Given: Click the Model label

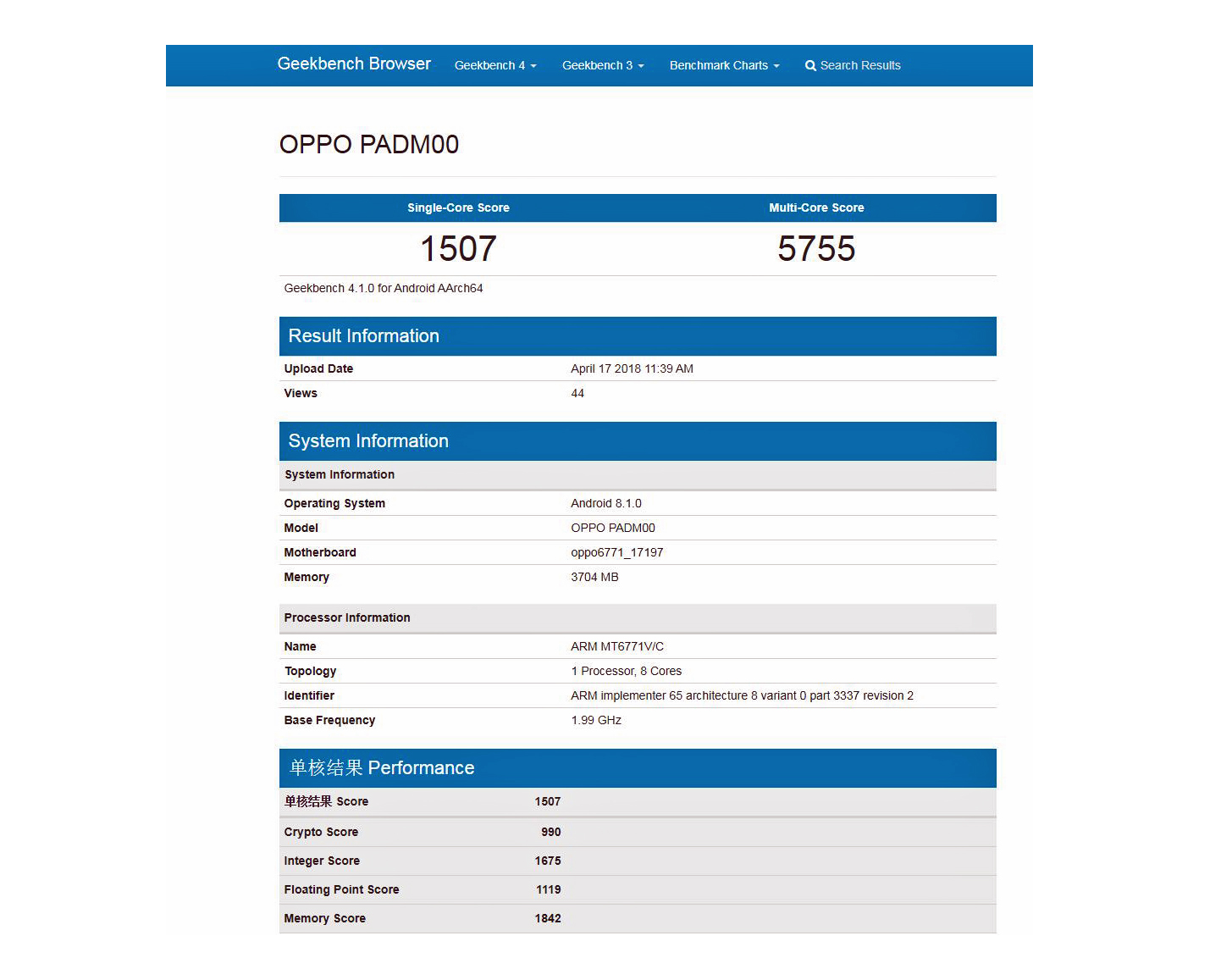Looking at the screenshot, I should [x=301, y=529].
